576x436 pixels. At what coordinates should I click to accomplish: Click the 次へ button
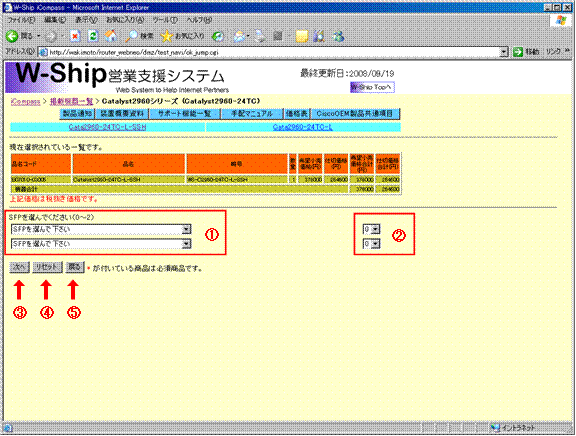coord(19,267)
